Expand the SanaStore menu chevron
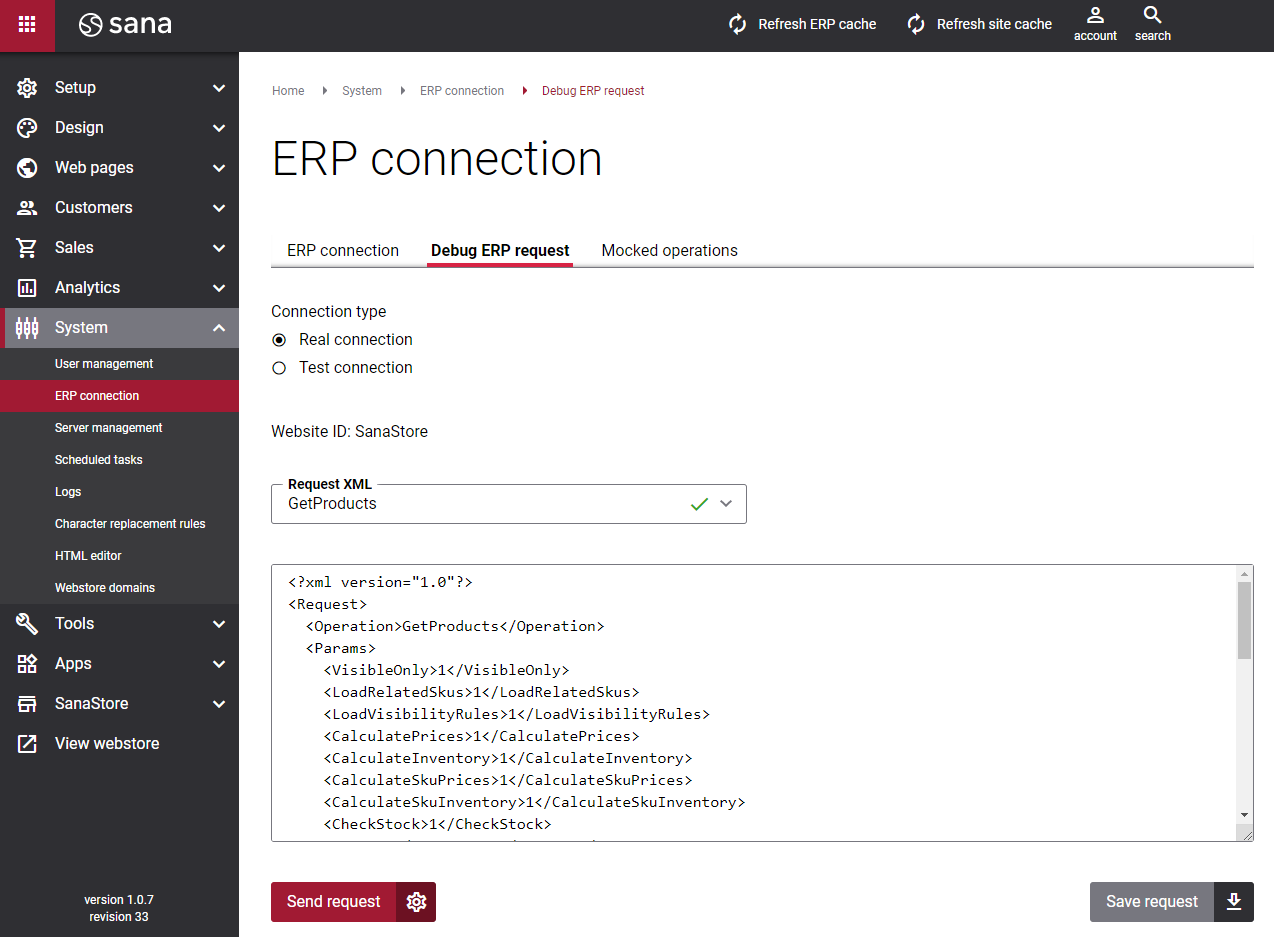Image resolution: width=1274 pixels, height=937 pixels. [x=219, y=704]
